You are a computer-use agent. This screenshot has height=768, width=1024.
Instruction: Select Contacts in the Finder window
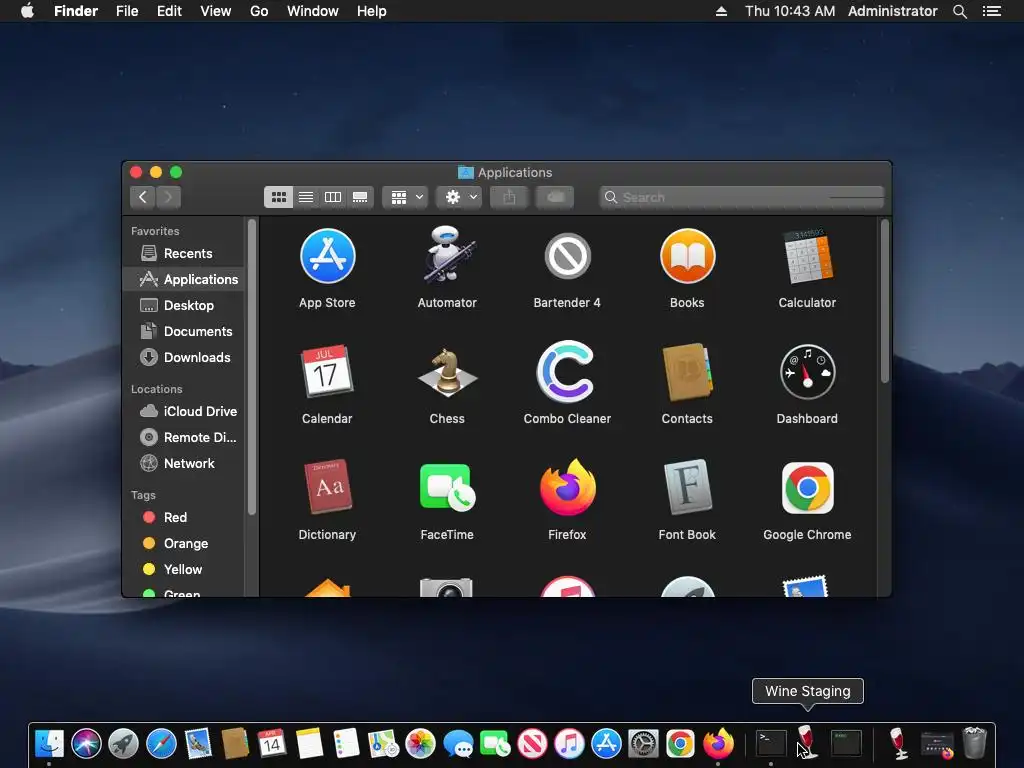coord(687,372)
